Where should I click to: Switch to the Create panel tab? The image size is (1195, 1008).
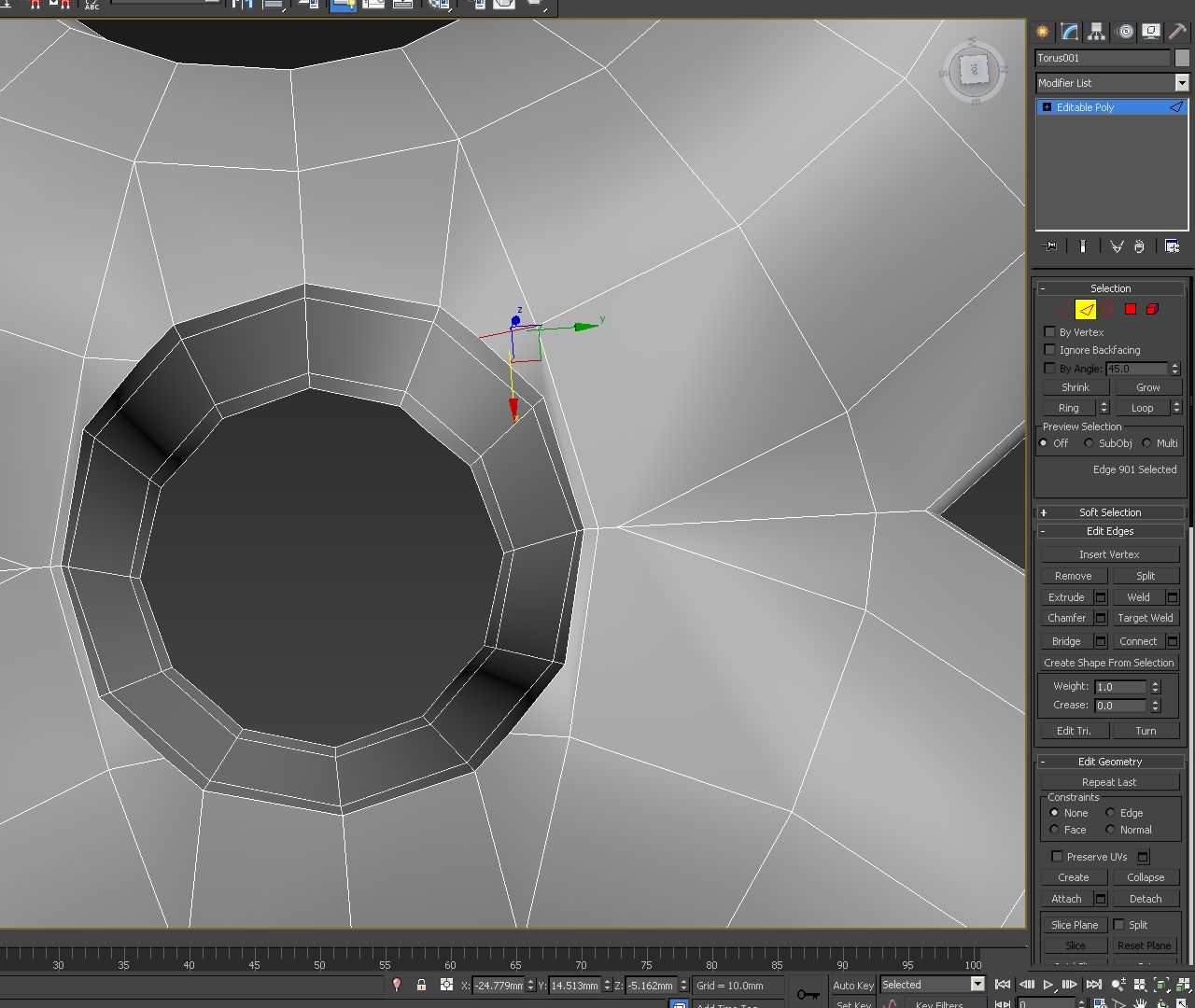pyautogui.click(x=1041, y=31)
